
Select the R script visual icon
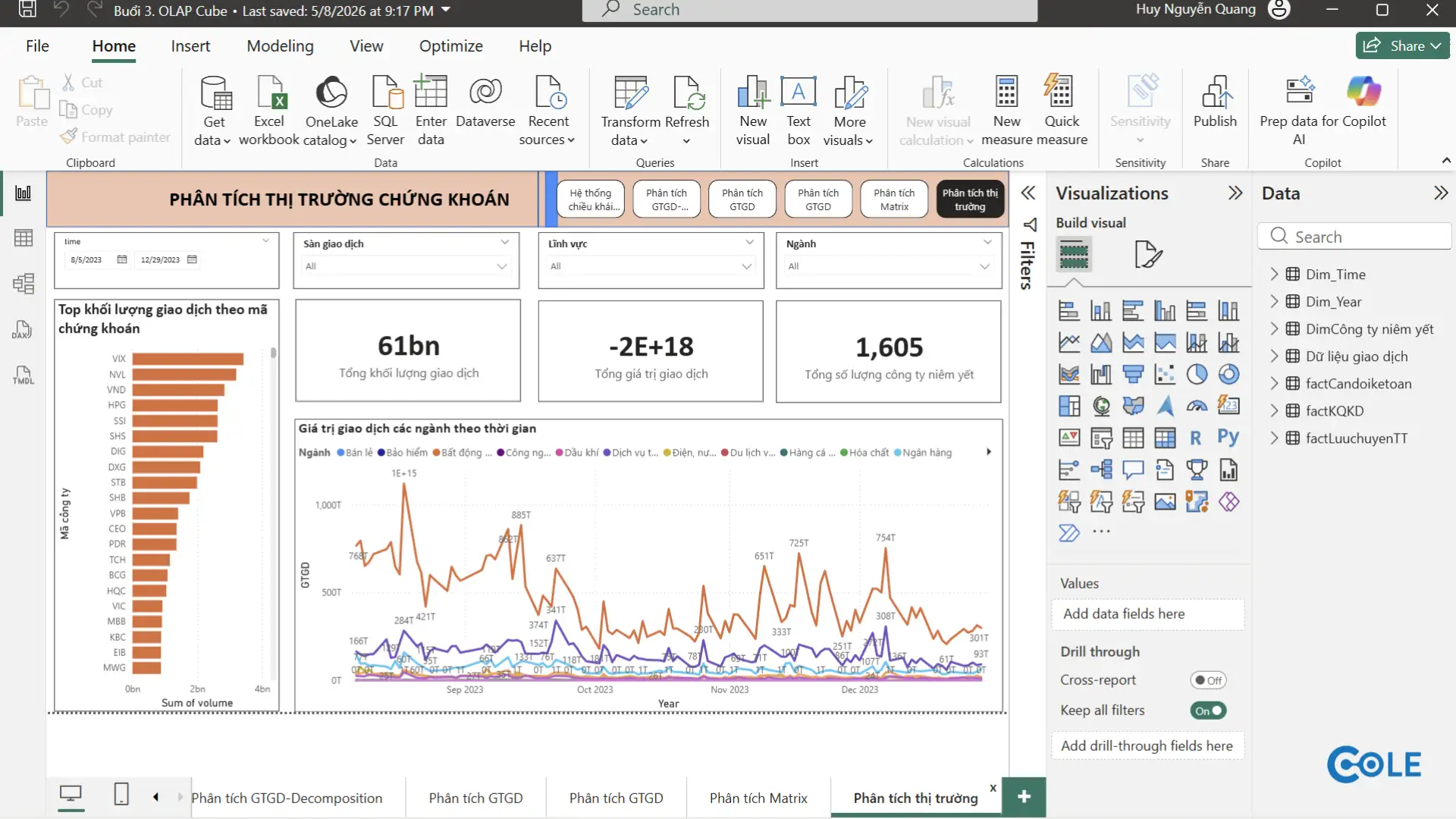pos(1196,438)
